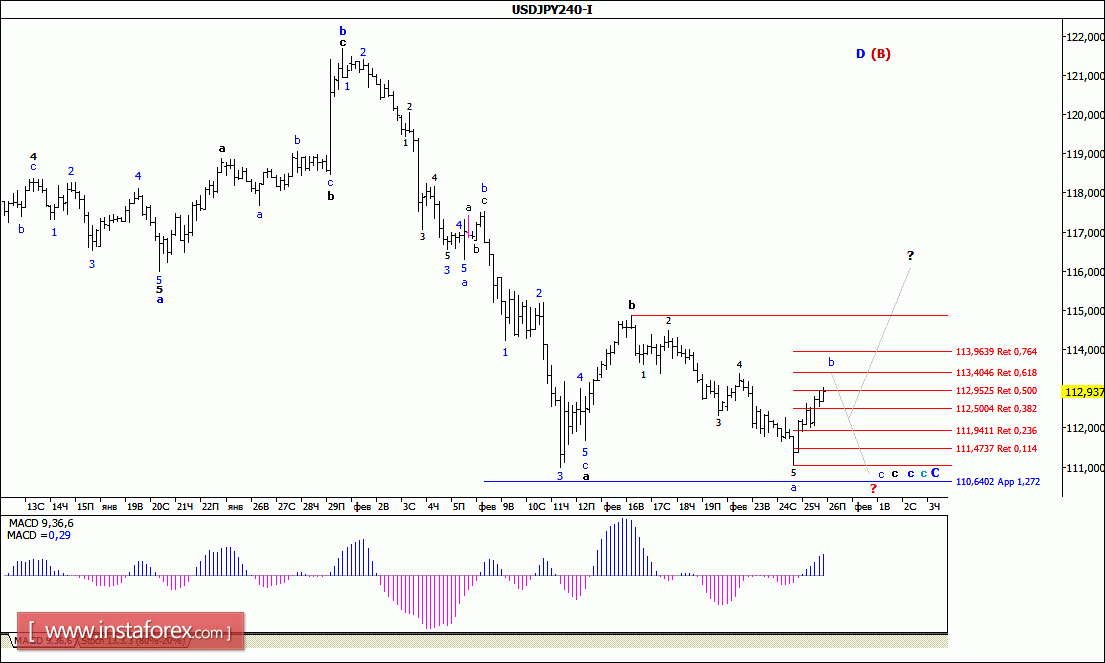Click the 20С date on time axis
This screenshot has width=1105, height=663.
click(160, 506)
